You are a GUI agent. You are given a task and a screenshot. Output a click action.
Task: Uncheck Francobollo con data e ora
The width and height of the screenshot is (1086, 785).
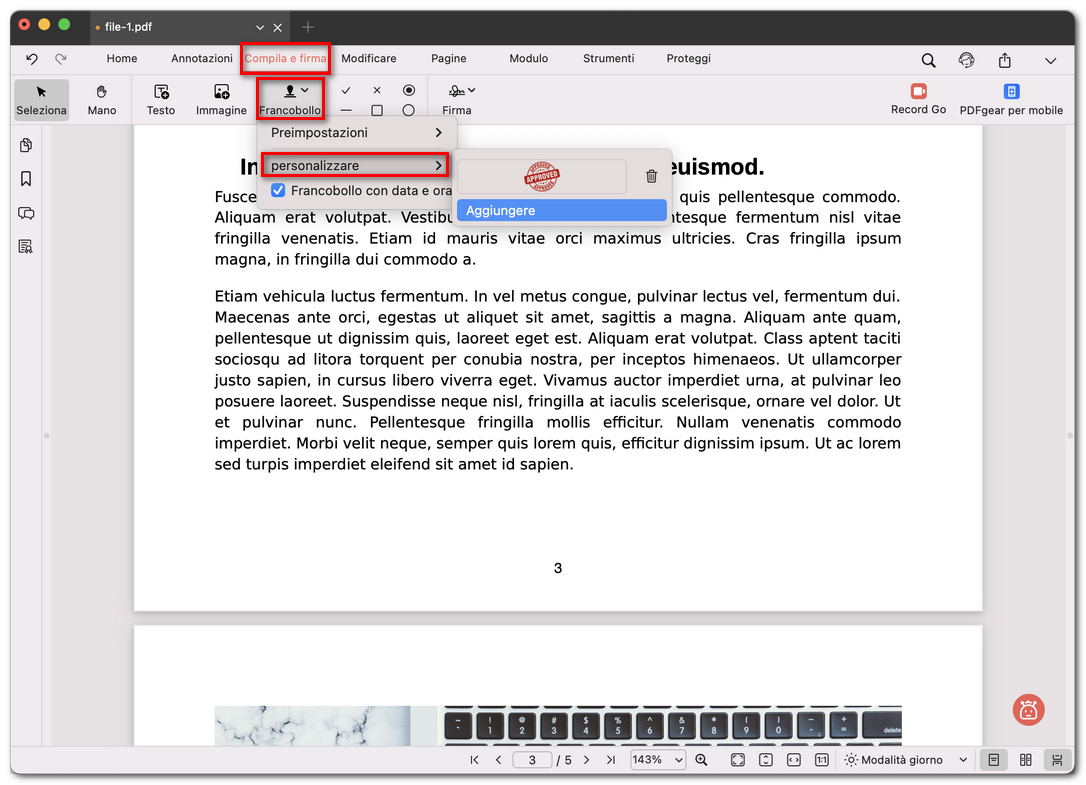279,190
